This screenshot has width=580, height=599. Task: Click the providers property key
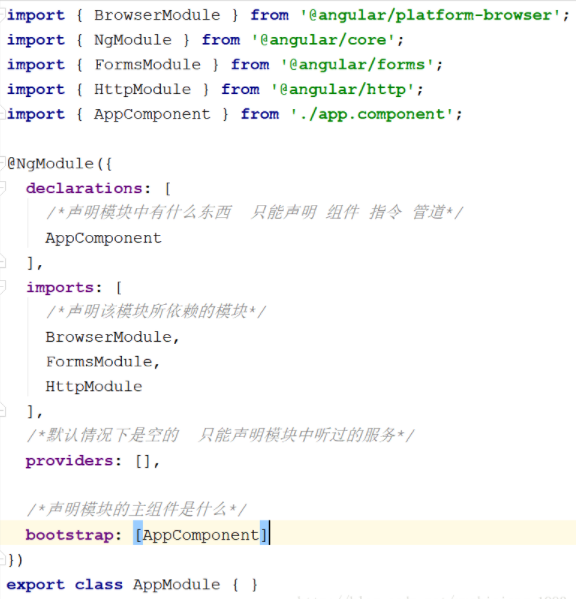tap(70, 461)
